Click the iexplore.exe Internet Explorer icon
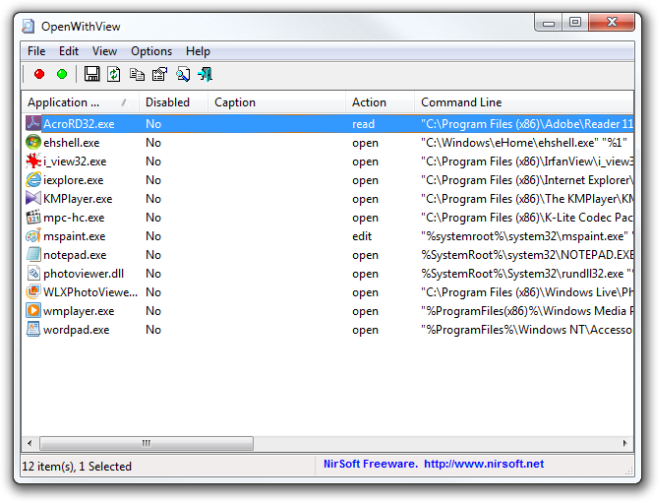Screen dimensions: 660x503 point(33,180)
